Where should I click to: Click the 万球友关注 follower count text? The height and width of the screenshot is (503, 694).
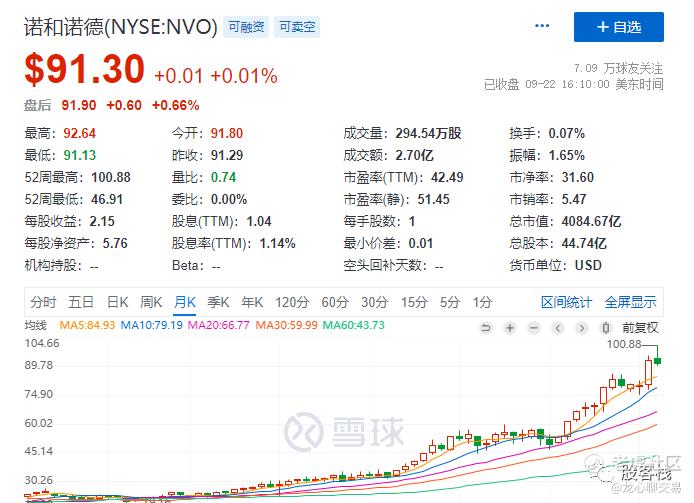[618, 68]
